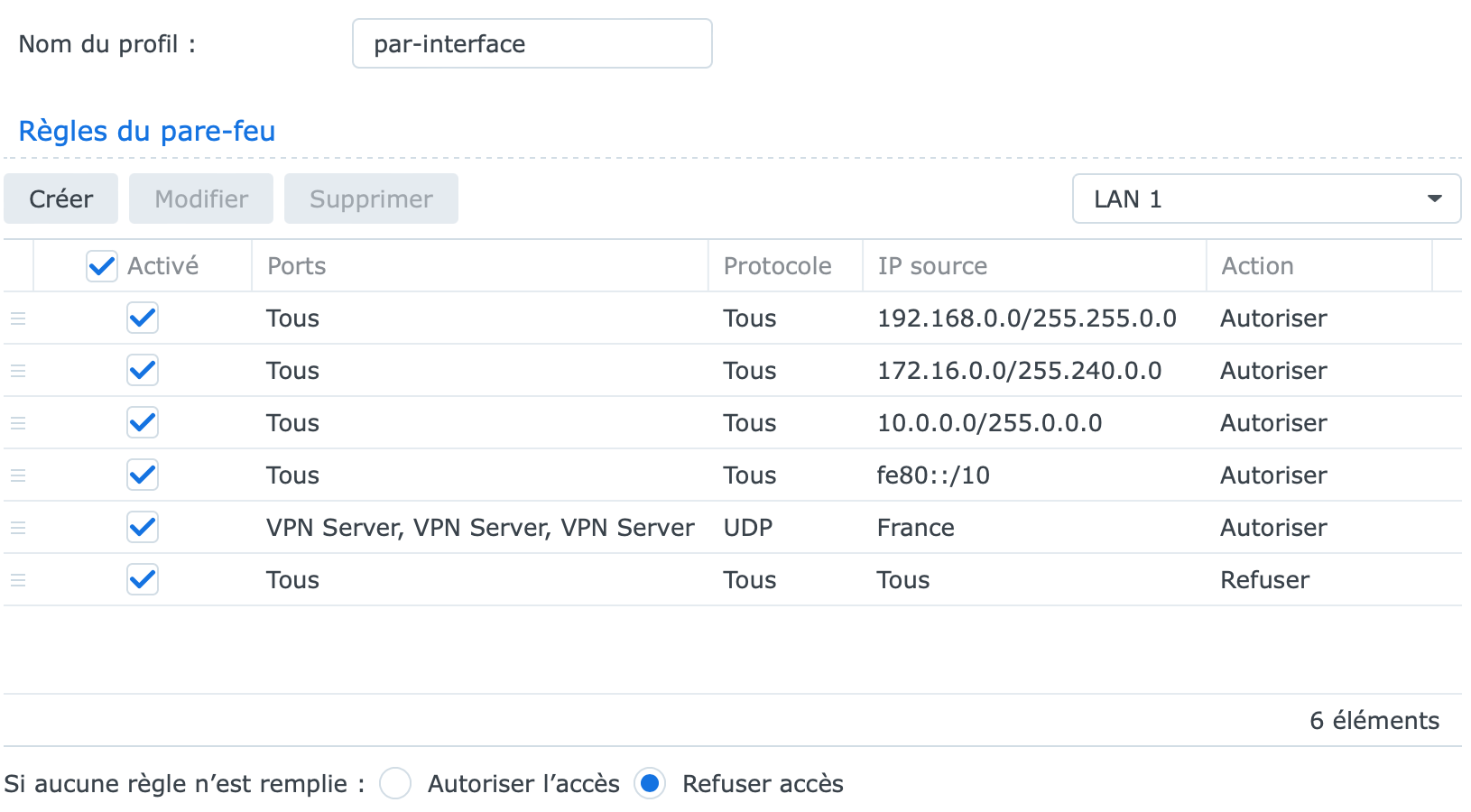Image resolution: width=1471 pixels, height=812 pixels.
Task: Click the Action column header
Action: click(1318, 266)
